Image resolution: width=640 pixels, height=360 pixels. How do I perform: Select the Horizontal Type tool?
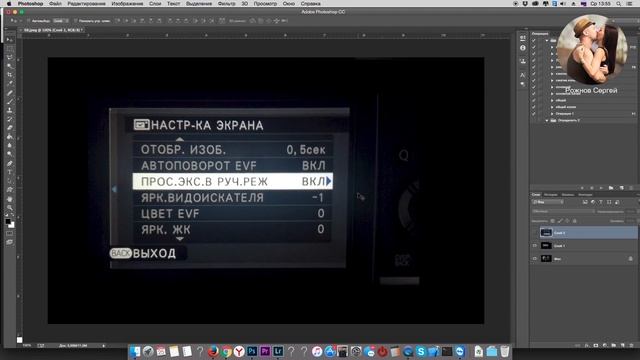click(x=10, y=172)
